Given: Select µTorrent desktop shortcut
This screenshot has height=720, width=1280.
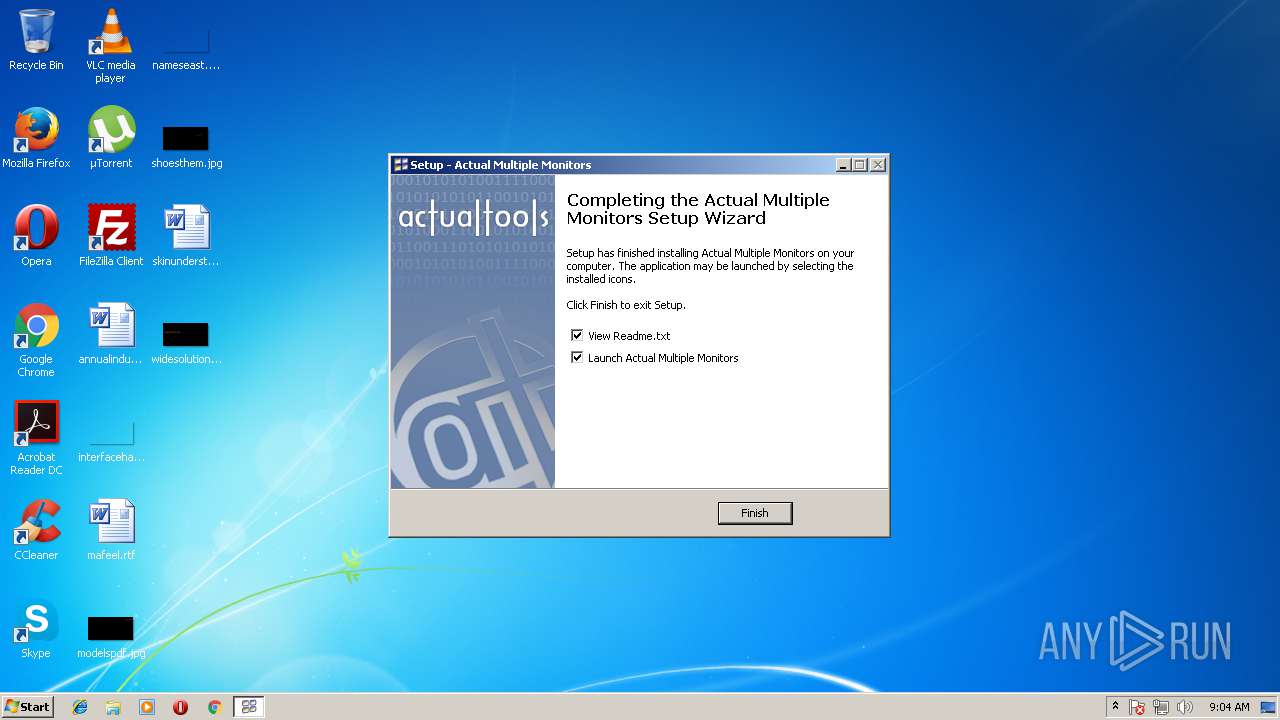Looking at the screenshot, I should tap(111, 138).
